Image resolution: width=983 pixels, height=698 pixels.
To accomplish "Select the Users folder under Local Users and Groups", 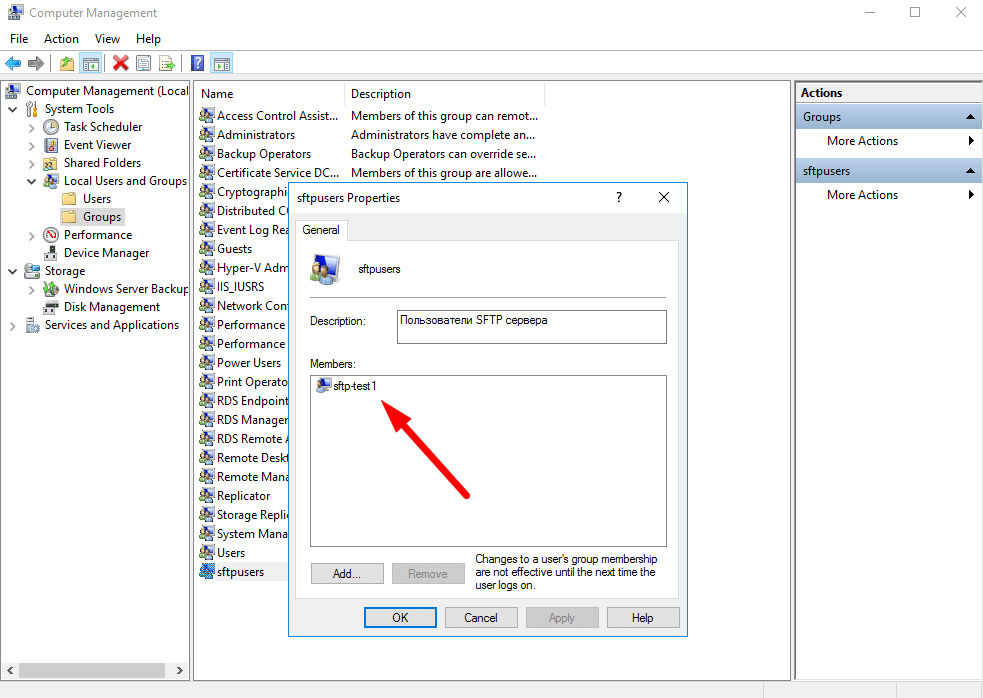I will [x=97, y=199].
